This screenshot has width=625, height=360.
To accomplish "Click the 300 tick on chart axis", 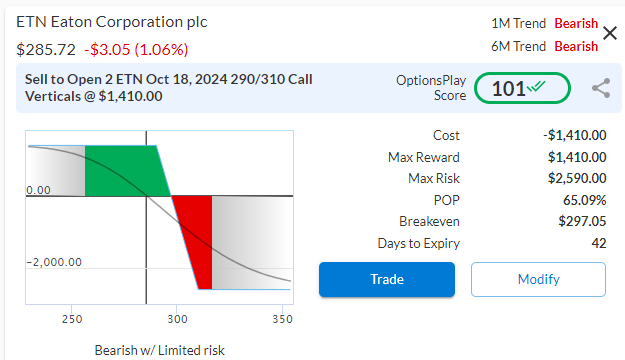I will tap(177, 319).
